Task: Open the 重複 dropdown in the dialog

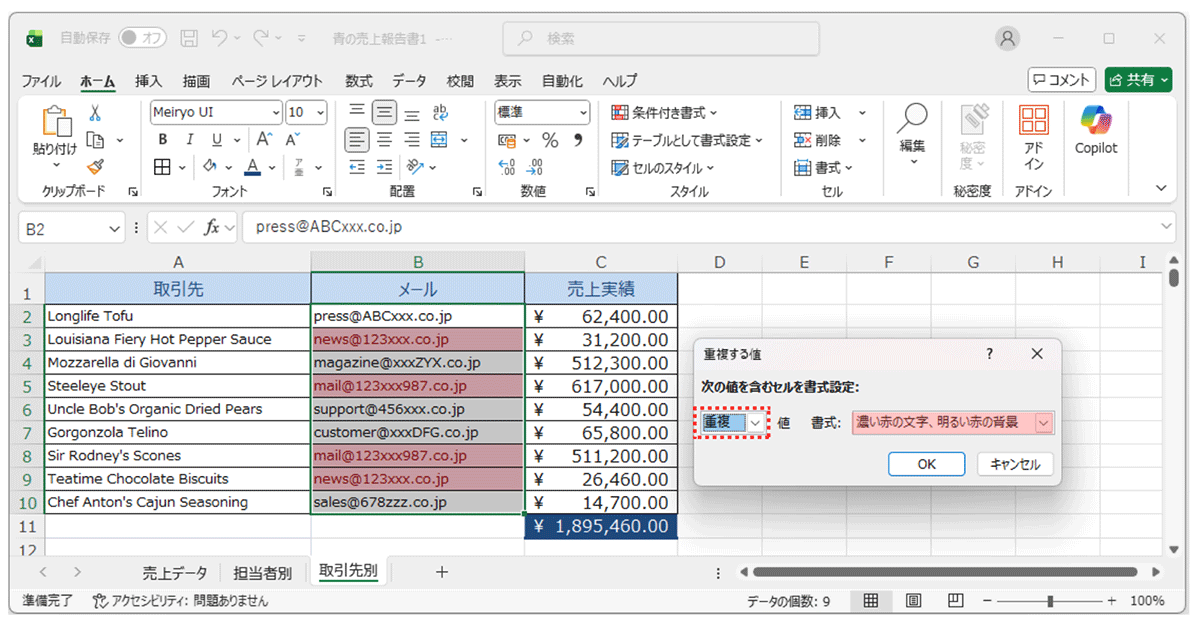Action: pos(755,423)
